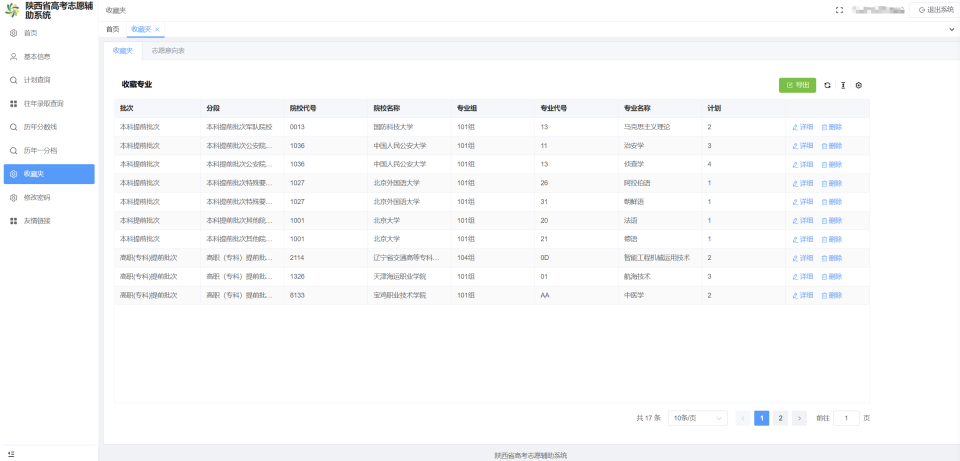Collapse the sidebar with bottom-left icon
This screenshot has height=461, width=960.
11,454
